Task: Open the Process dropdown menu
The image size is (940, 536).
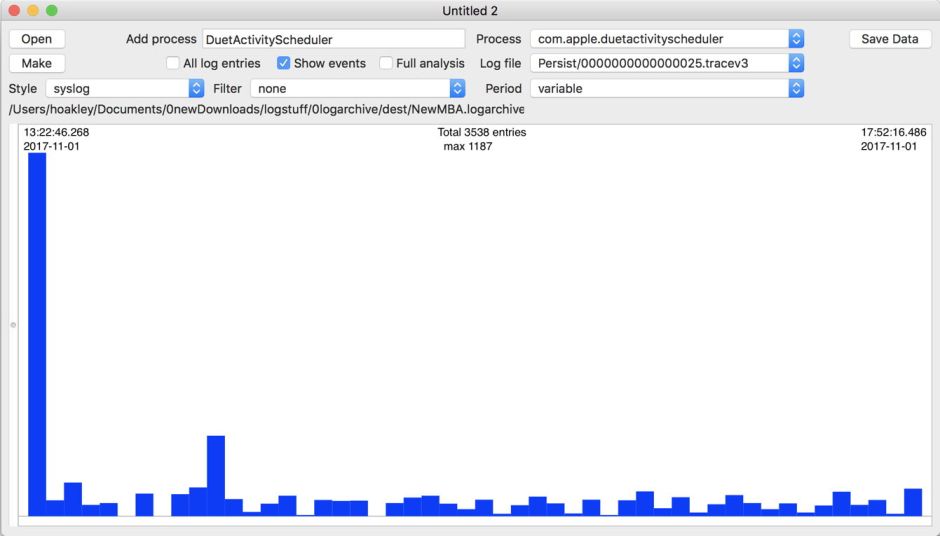Action: (667, 39)
